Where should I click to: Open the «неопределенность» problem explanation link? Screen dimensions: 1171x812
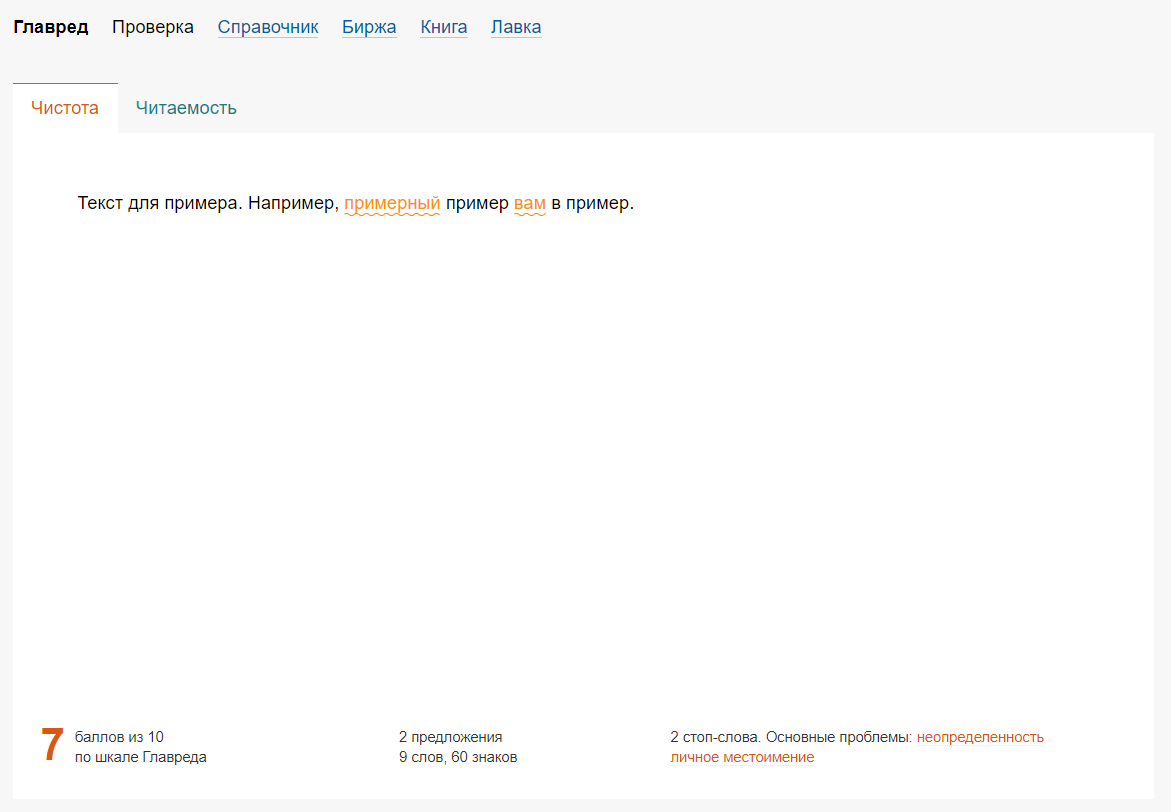[981, 736]
